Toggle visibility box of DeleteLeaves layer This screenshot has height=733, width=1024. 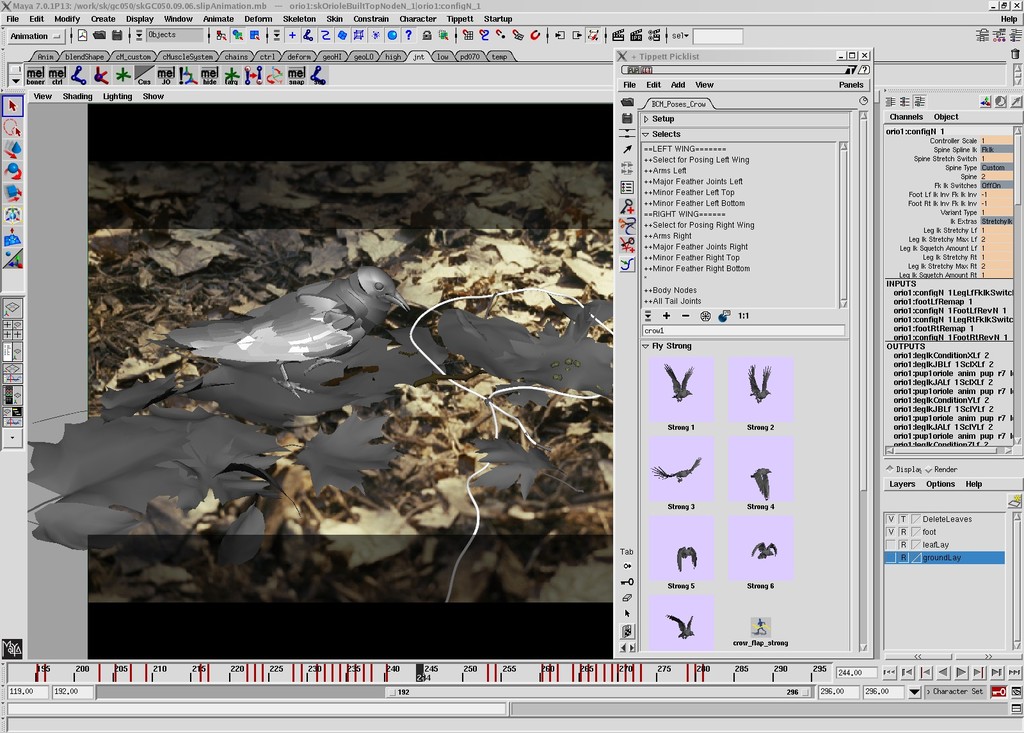pyautogui.click(x=891, y=519)
